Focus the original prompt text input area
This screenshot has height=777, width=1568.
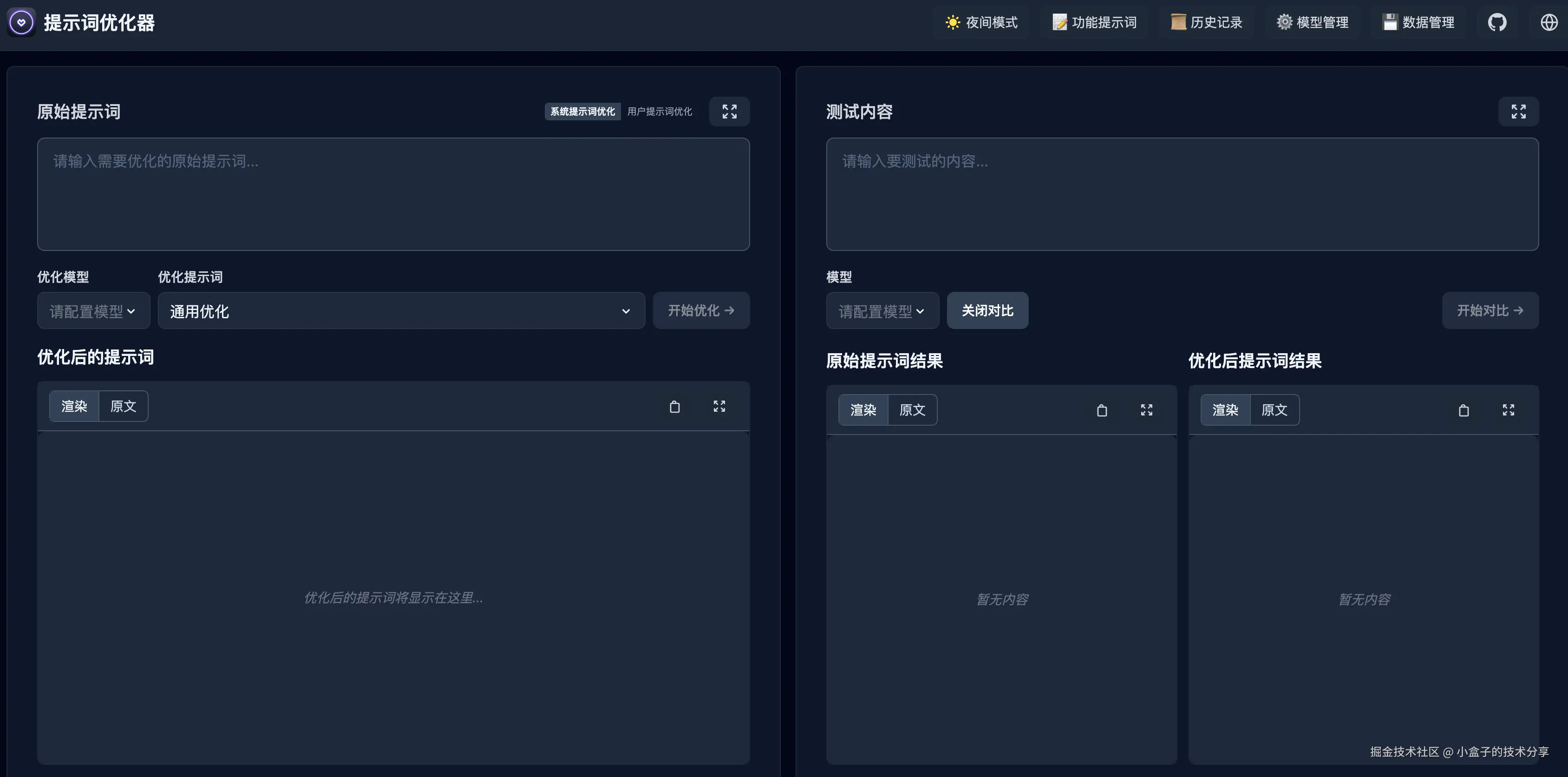pyautogui.click(x=393, y=194)
